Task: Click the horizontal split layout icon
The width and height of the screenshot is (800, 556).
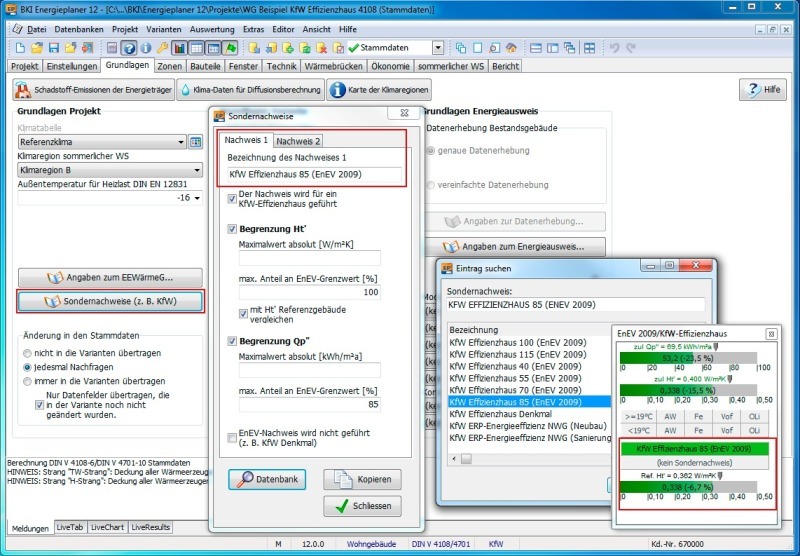Action: click(x=536, y=48)
